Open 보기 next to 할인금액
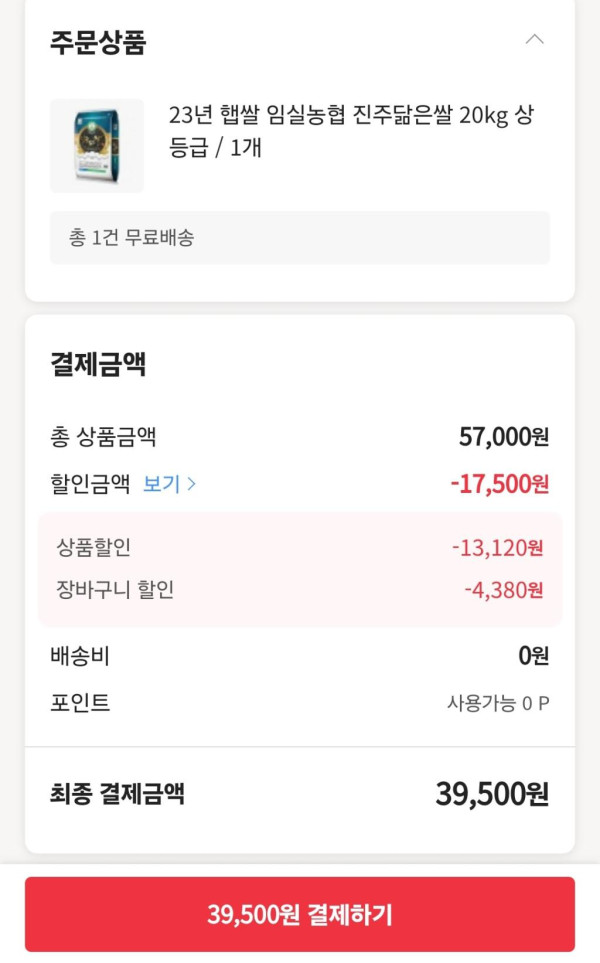 pyautogui.click(x=161, y=484)
